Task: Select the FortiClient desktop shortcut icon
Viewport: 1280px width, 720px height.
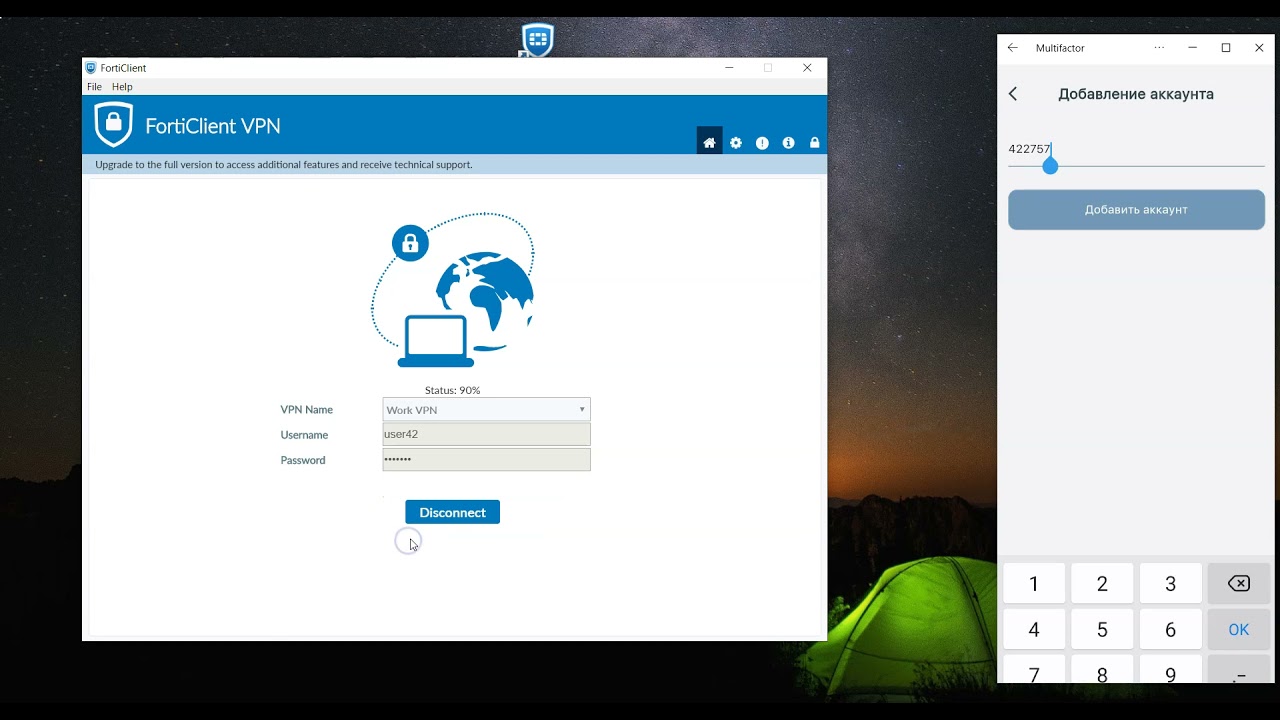Action: click(x=537, y=40)
